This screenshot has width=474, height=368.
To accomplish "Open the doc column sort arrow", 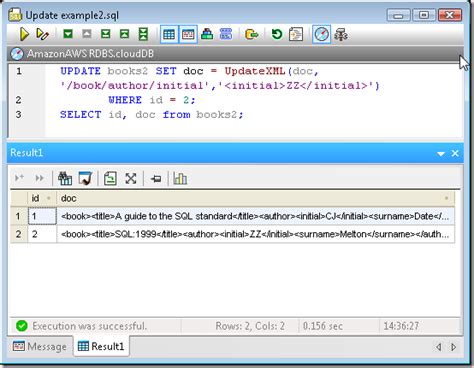I will [446, 198].
